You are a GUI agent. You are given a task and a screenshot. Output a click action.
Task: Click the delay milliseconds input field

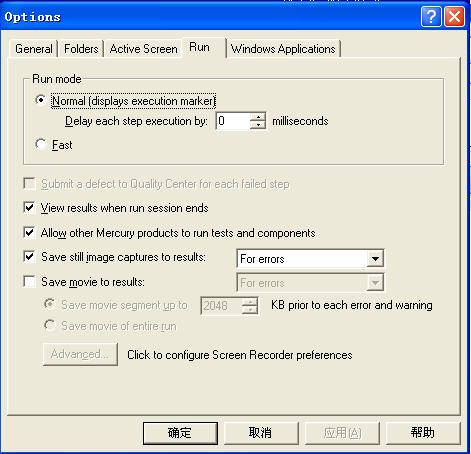pos(233,121)
